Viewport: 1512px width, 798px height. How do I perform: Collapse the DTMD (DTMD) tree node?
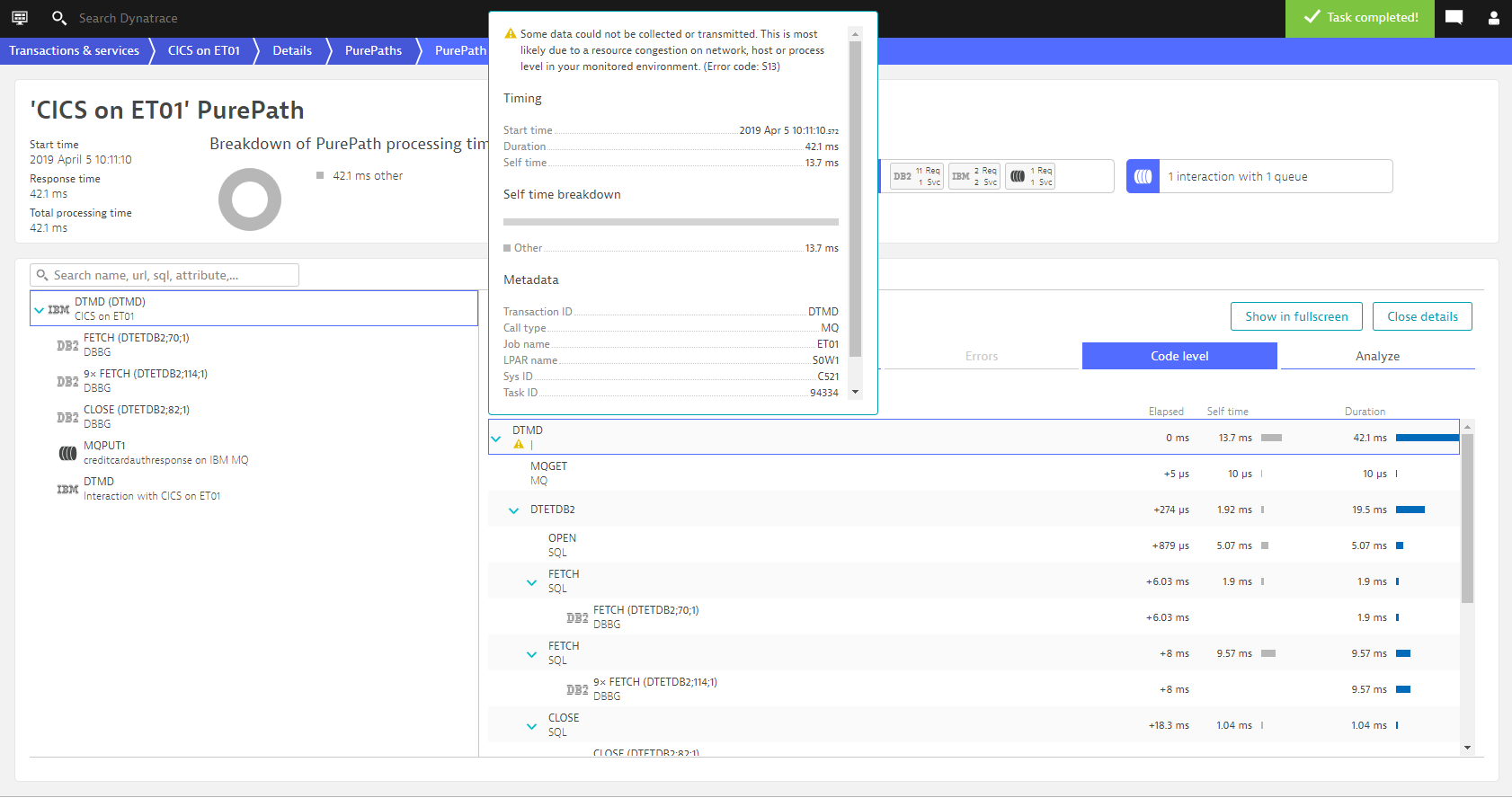(x=39, y=310)
